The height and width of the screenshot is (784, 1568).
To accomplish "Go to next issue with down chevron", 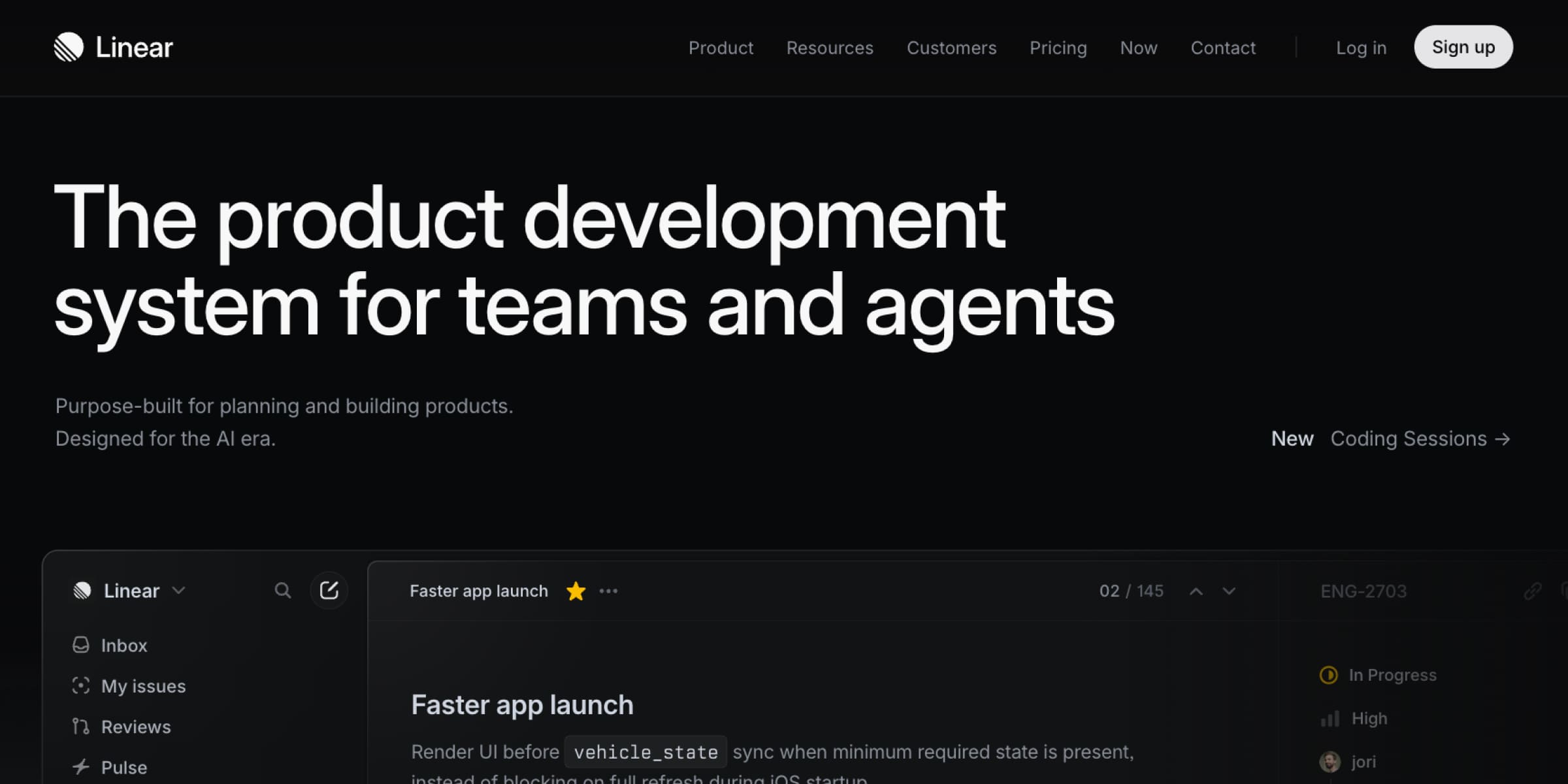I will pos(1229,591).
